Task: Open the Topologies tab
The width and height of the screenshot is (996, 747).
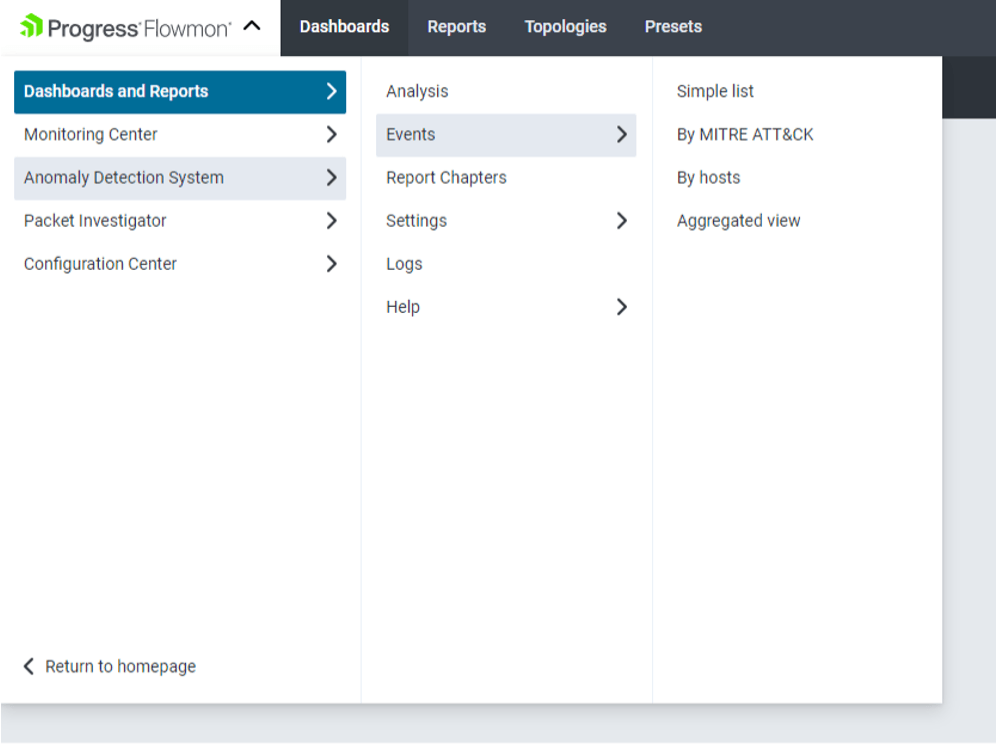Action: 565,27
